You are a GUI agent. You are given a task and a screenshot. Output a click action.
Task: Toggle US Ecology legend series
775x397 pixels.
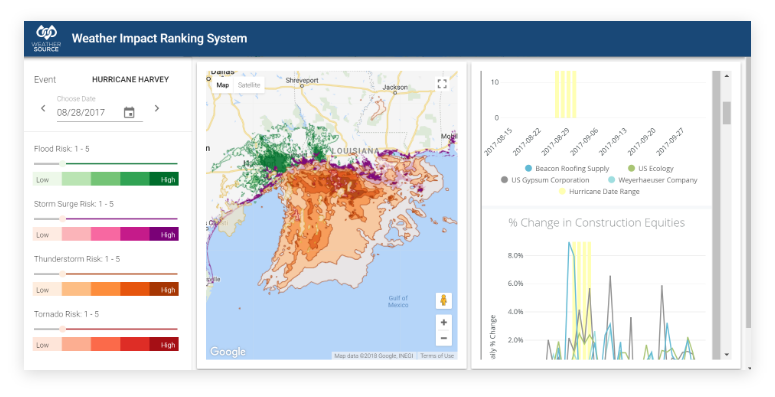click(650, 169)
